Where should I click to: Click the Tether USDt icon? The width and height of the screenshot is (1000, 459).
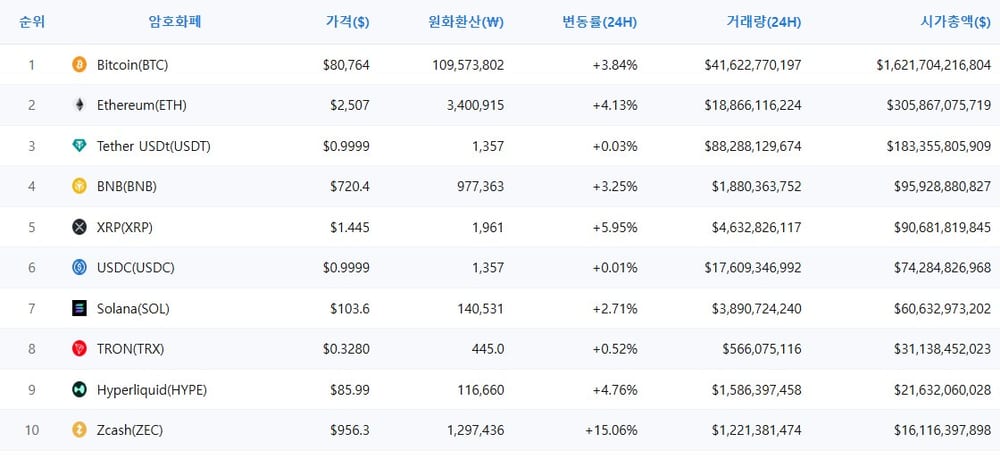(79, 146)
